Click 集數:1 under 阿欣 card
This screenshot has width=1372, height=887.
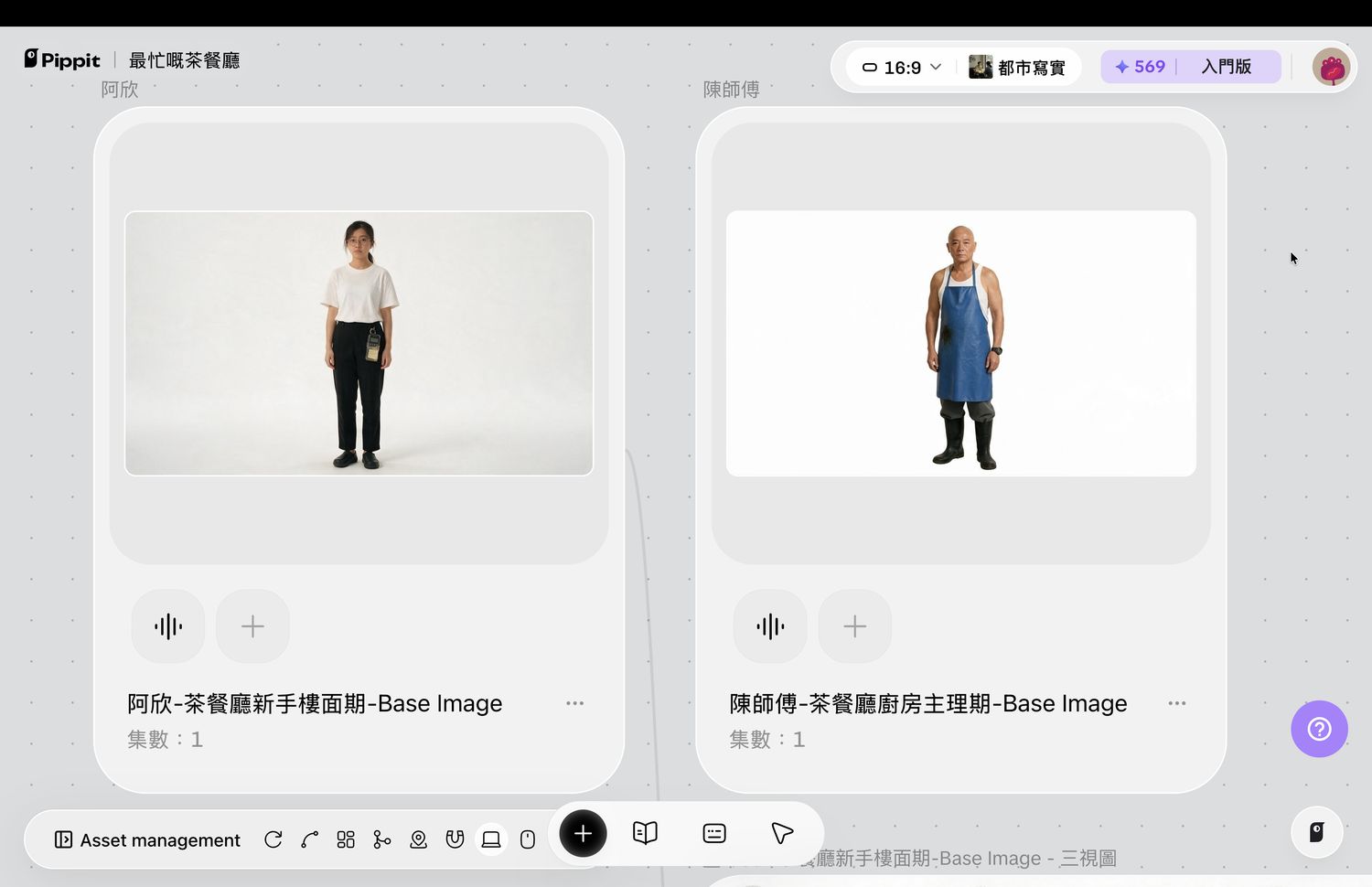[x=165, y=739]
